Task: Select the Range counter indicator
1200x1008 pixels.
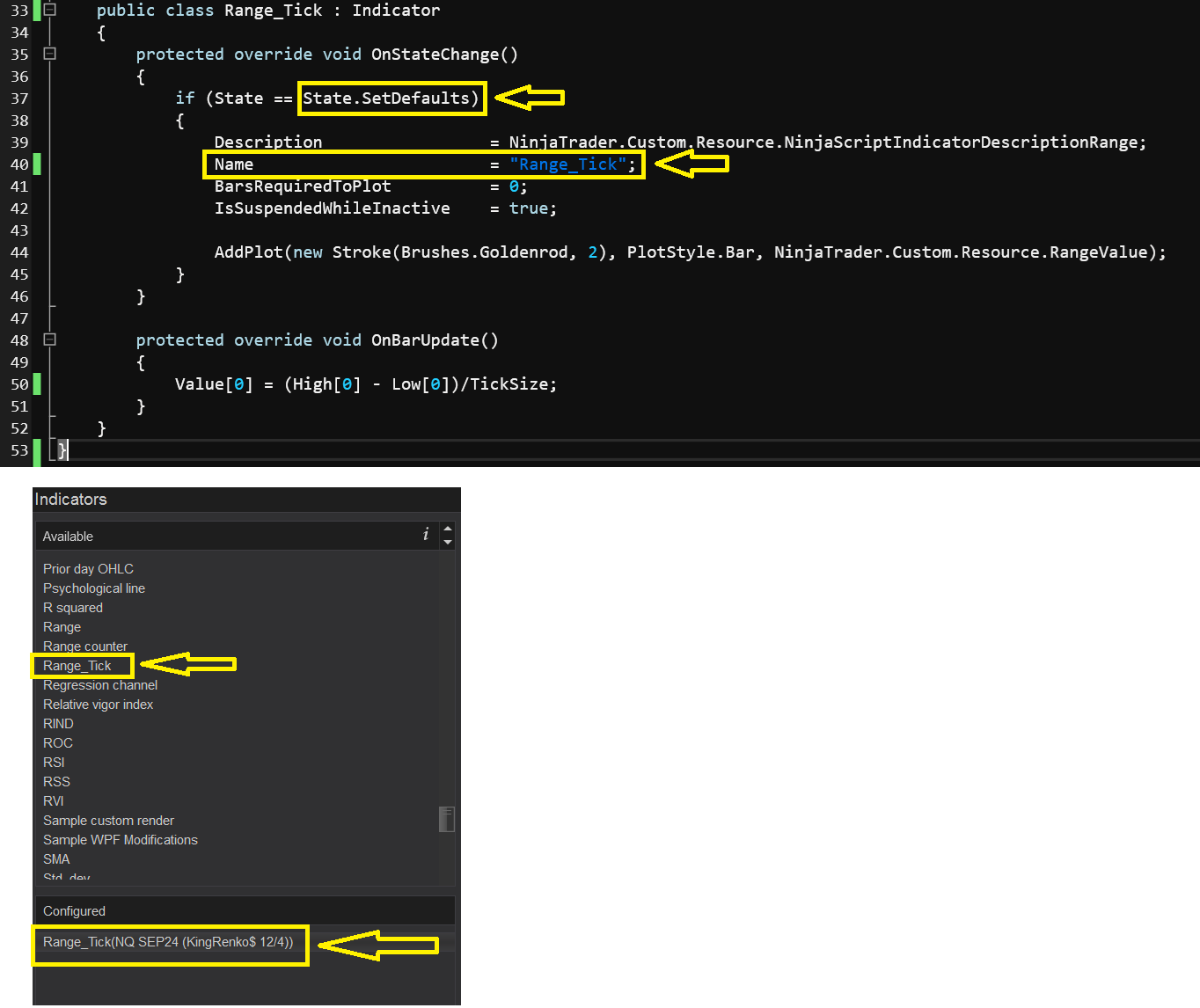Action: click(x=85, y=646)
